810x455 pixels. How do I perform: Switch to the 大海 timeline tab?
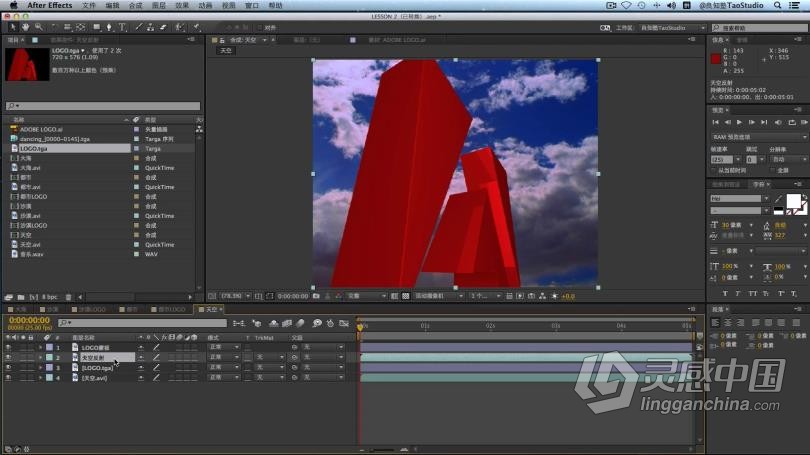18,309
